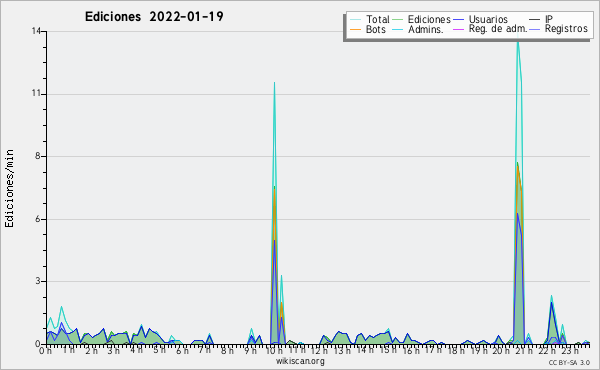Click the x-axis label '20 h'

pyautogui.click(x=501, y=351)
